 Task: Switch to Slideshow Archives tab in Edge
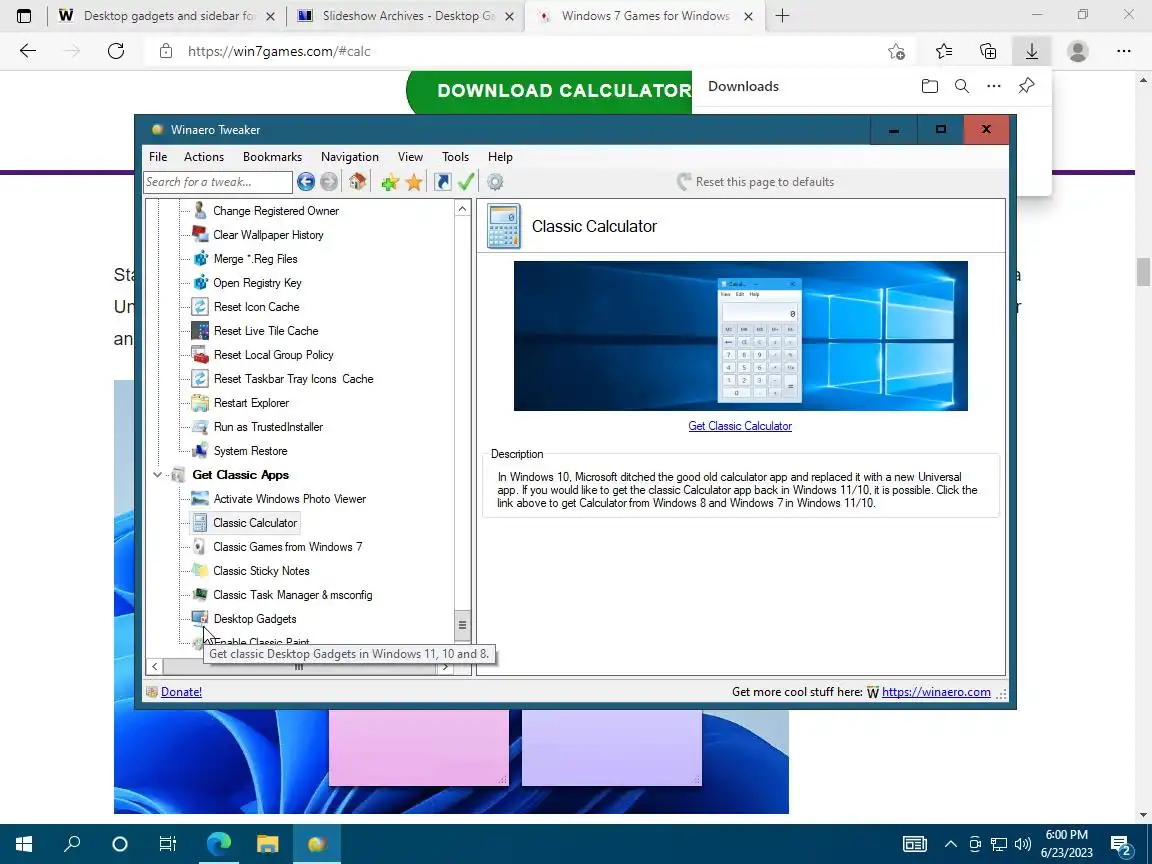pyautogui.click(x=406, y=15)
